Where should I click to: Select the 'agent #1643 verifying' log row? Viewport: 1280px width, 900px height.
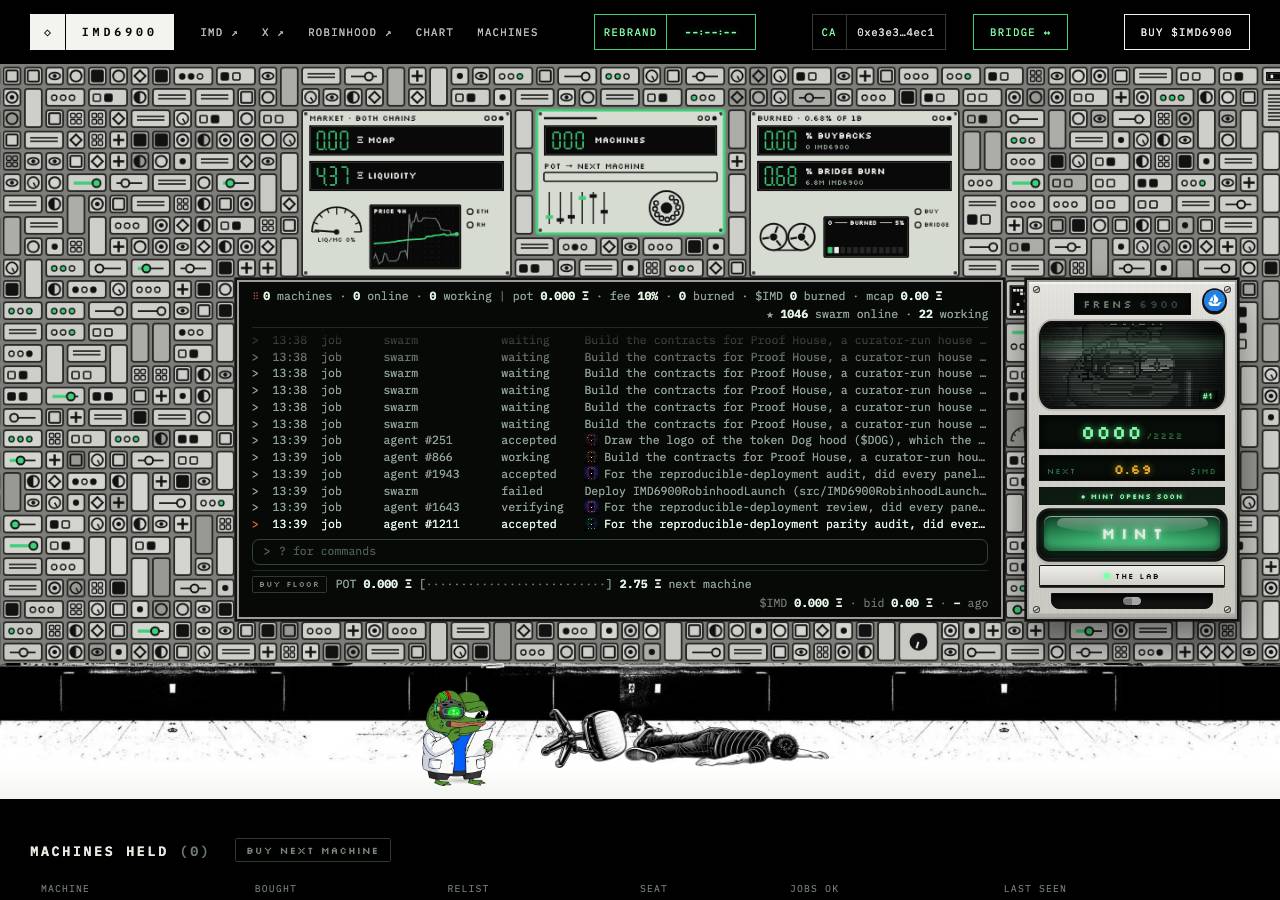620,507
